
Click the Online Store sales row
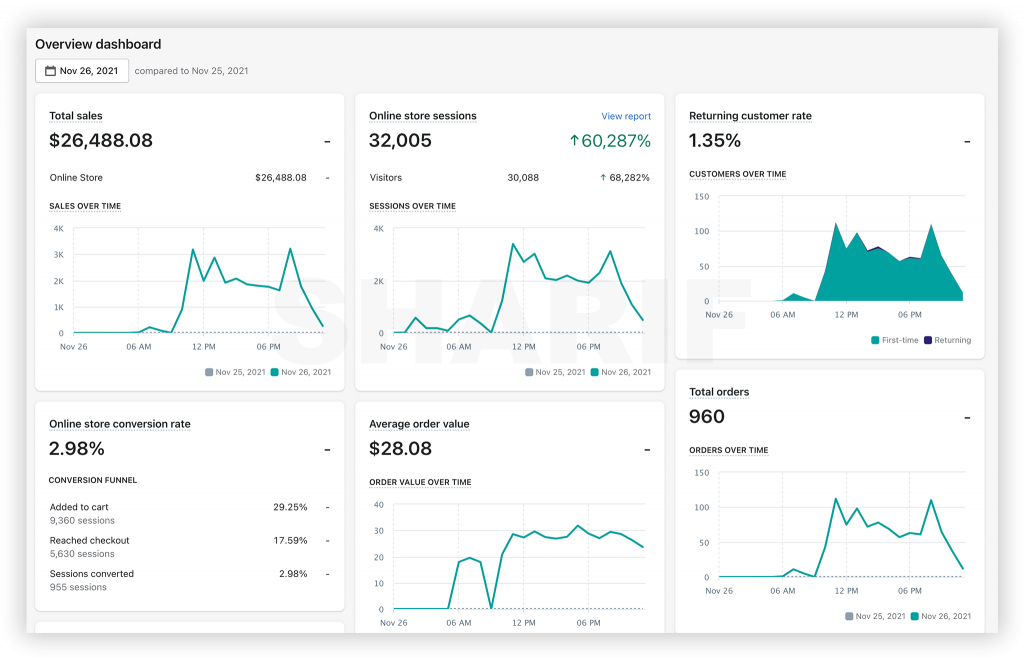[x=189, y=178]
